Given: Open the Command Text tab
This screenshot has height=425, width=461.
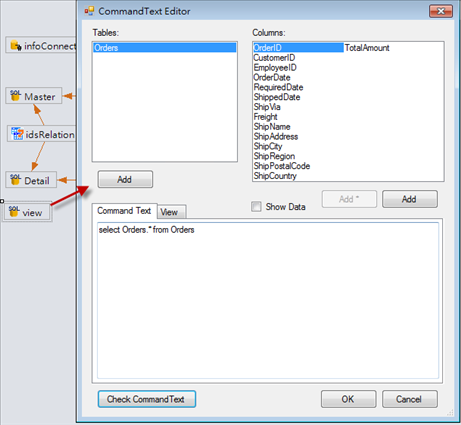Looking at the screenshot, I should click(124, 211).
